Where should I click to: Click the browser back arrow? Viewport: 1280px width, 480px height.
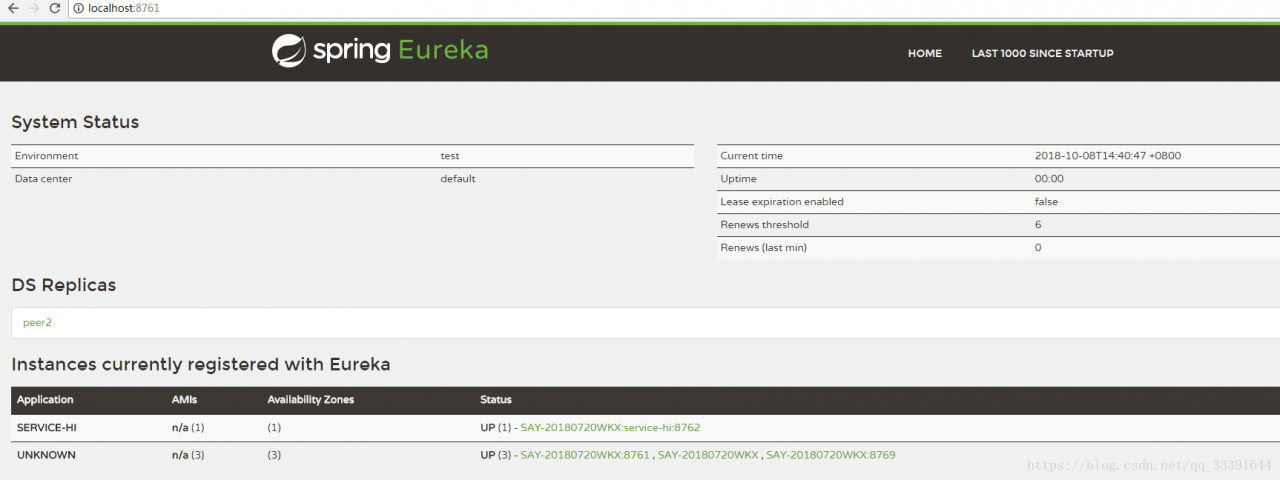[x=13, y=8]
